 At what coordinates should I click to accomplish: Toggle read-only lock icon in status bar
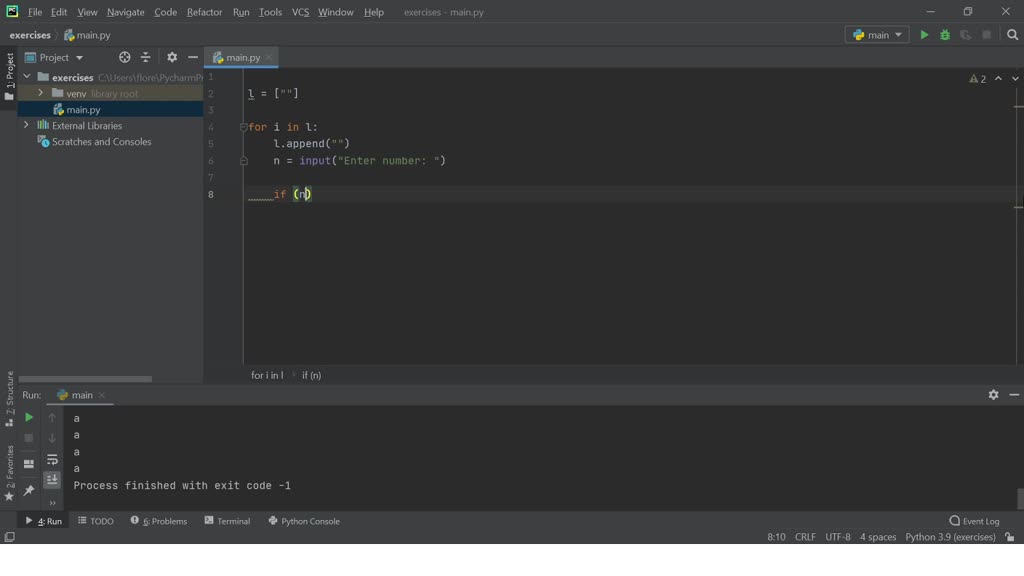(x=1010, y=537)
